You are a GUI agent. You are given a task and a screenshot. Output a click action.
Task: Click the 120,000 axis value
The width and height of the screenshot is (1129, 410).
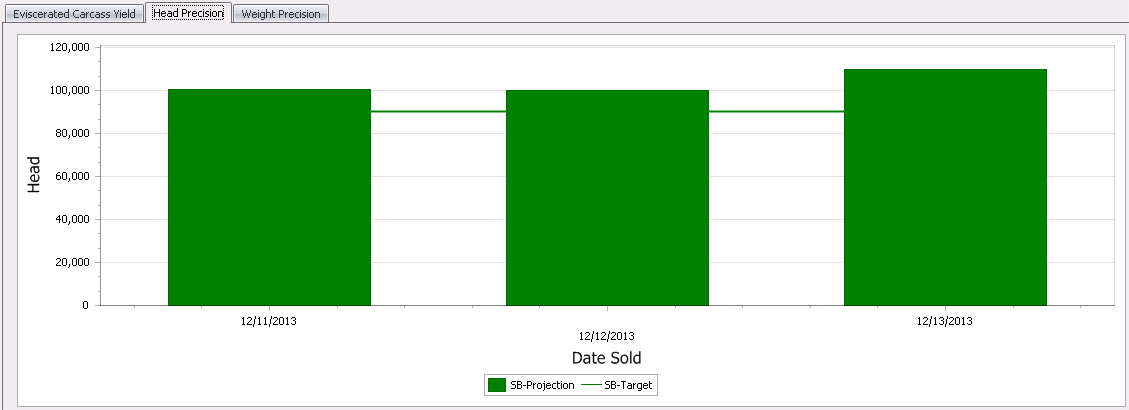coord(70,48)
